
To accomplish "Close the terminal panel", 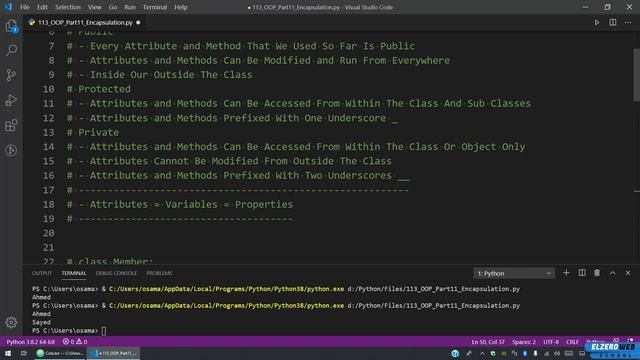I will click(x=628, y=273).
